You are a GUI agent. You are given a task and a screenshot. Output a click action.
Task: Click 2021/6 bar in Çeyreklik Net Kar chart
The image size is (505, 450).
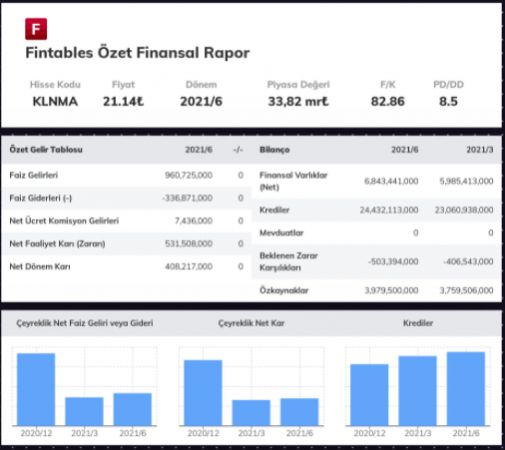[300, 412]
